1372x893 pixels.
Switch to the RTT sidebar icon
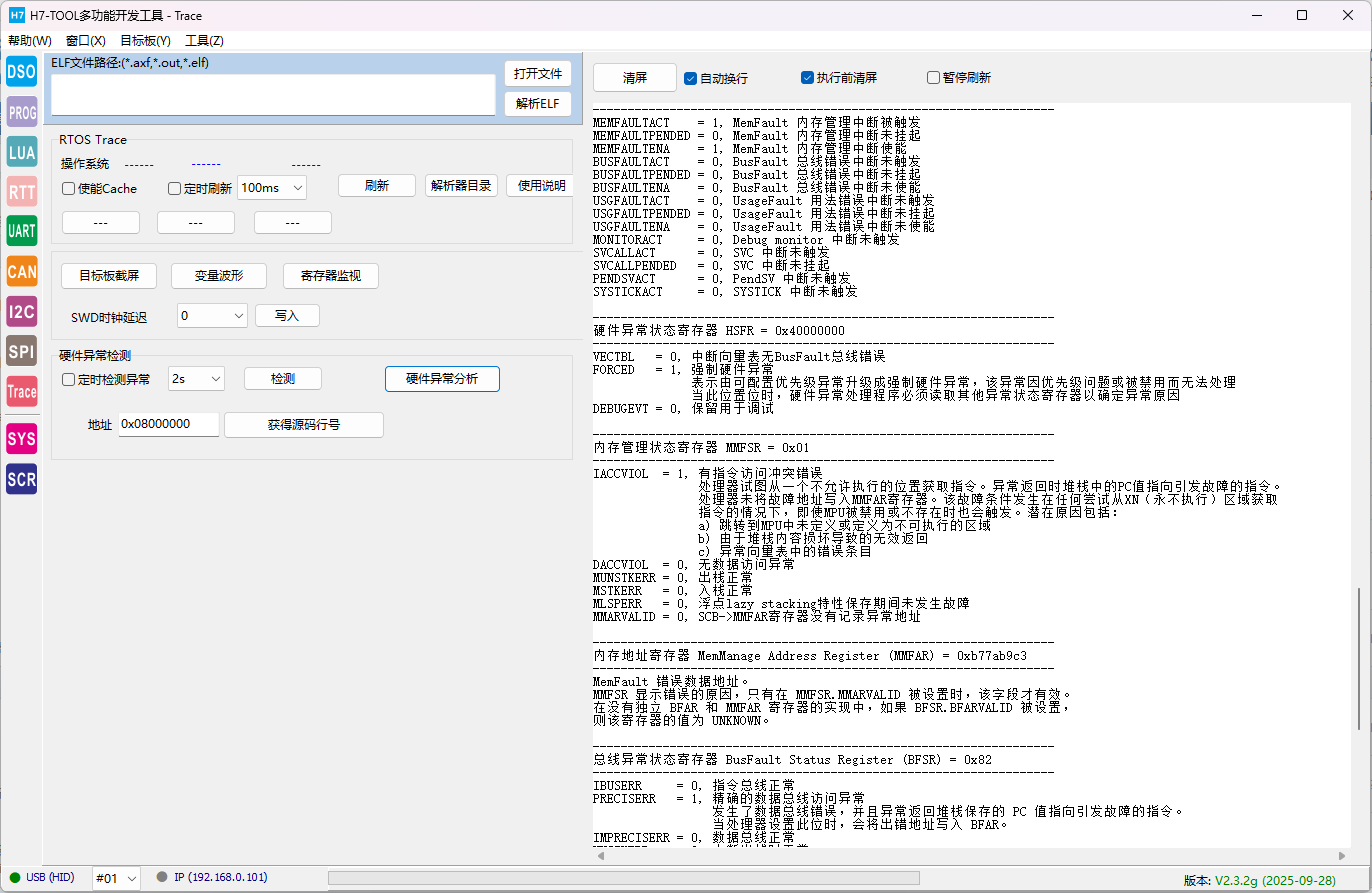(x=21, y=192)
